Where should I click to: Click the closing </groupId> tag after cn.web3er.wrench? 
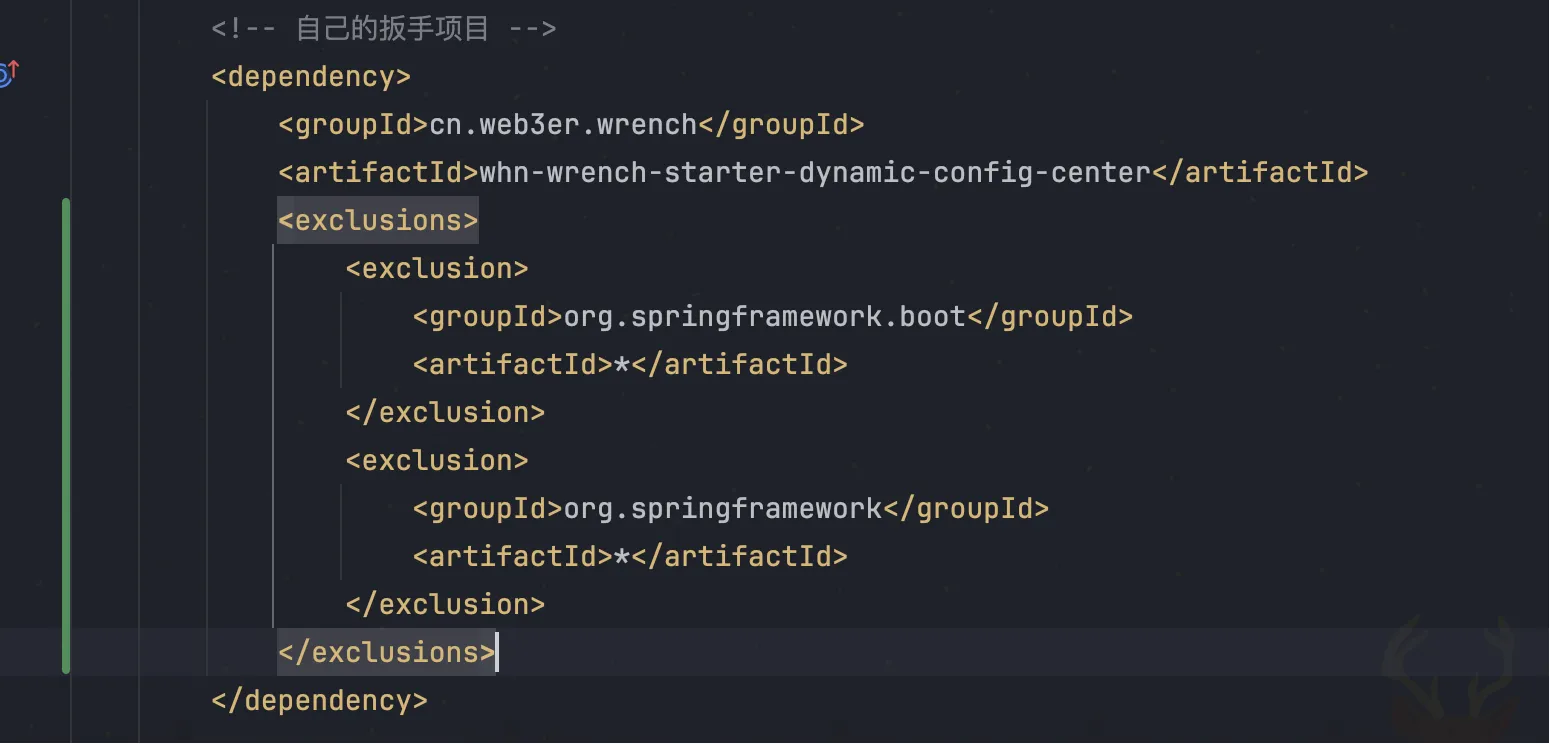(x=781, y=125)
